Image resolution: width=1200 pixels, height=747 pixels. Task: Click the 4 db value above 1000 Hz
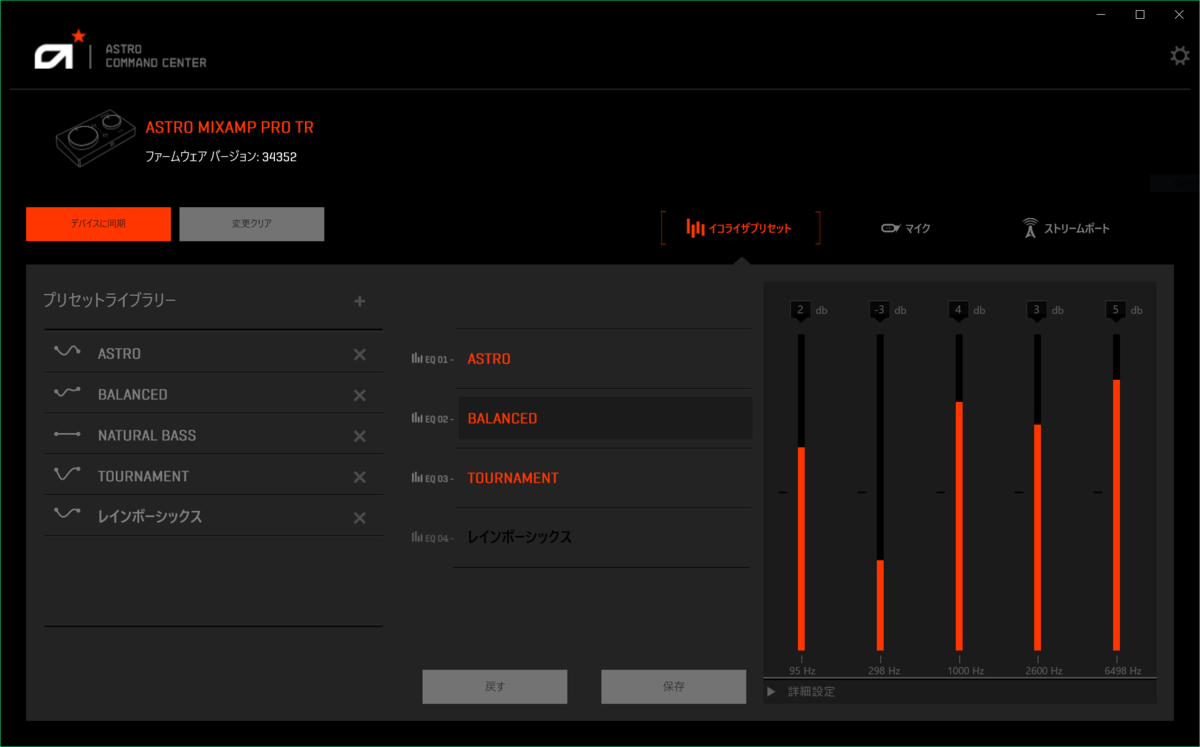click(x=958, y=311)
